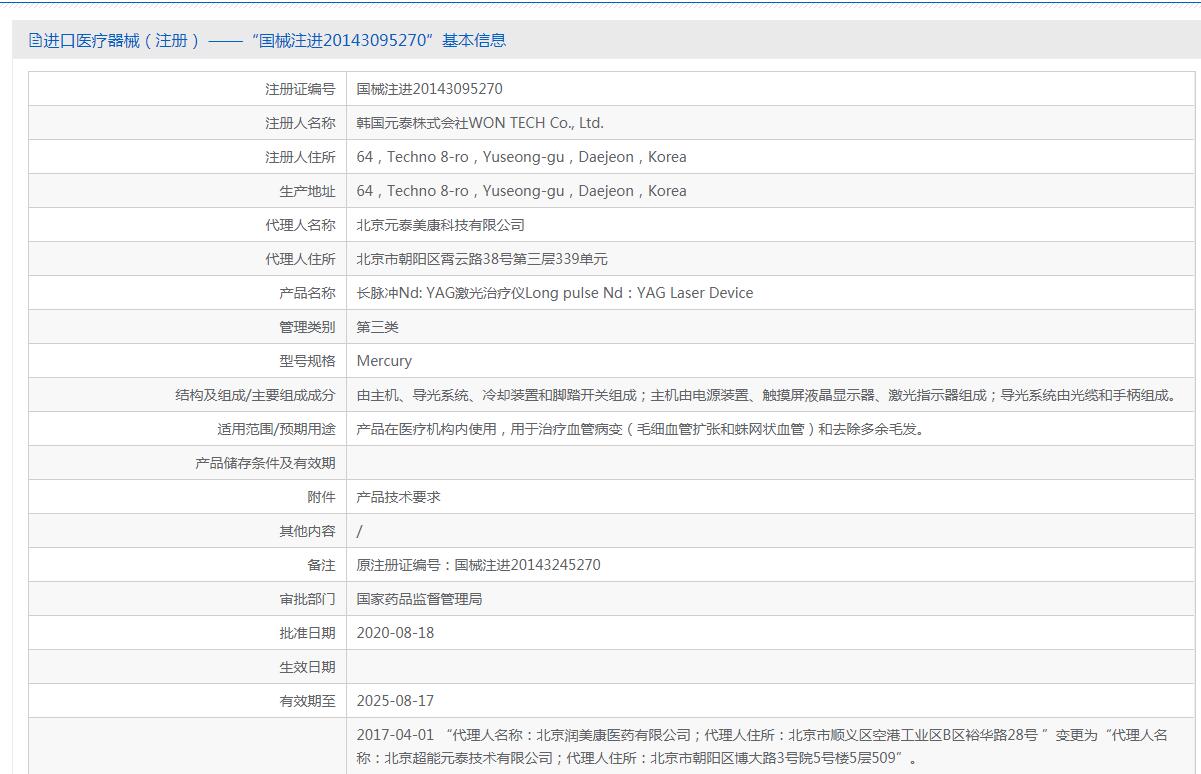Click the management category value 第三类
This screenshot has height=774, width=1201.
tap(378, 327)
